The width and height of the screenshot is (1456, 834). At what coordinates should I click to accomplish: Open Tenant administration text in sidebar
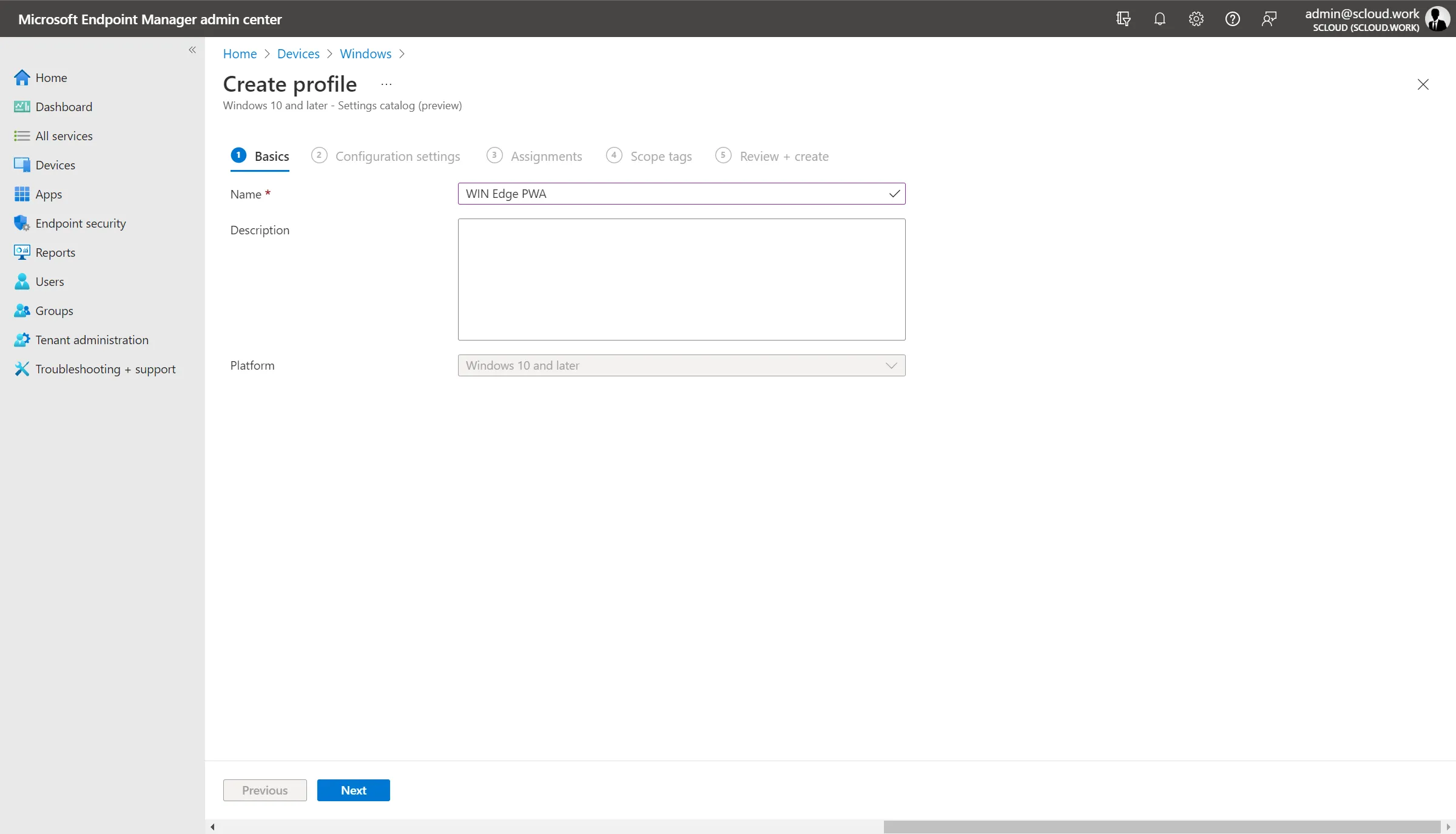click(x=92, y=340)
